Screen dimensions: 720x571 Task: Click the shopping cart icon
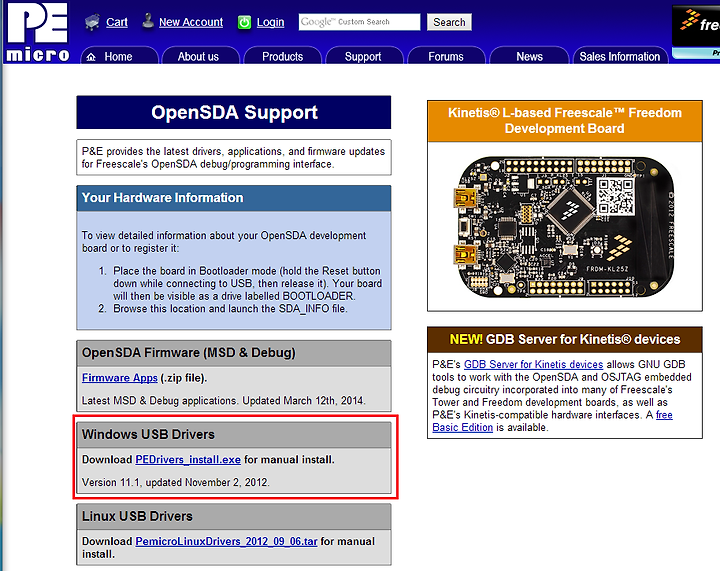[93, 22]
